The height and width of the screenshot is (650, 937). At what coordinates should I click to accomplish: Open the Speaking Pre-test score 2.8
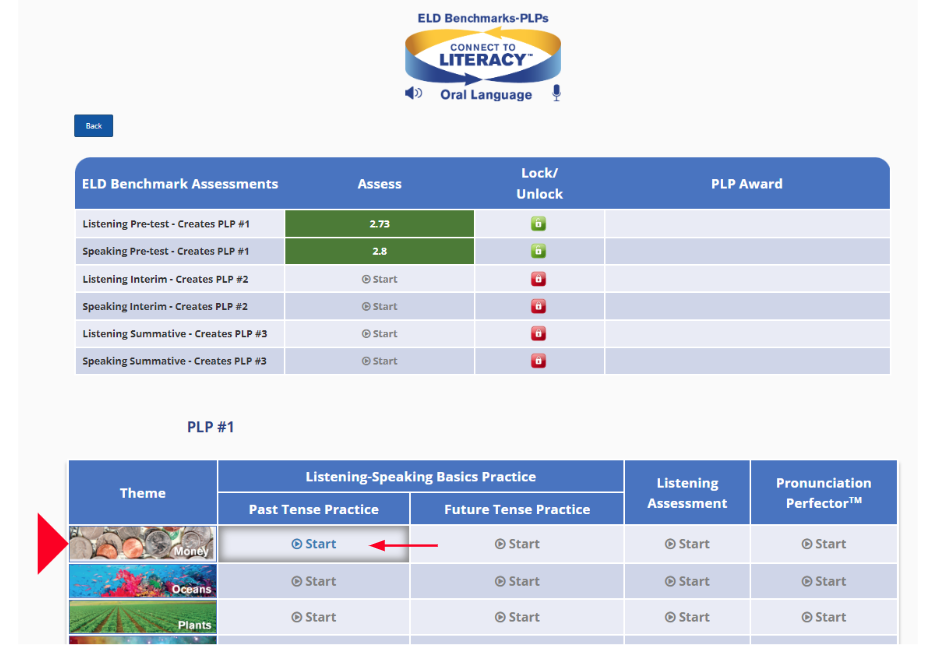point(379,251)
